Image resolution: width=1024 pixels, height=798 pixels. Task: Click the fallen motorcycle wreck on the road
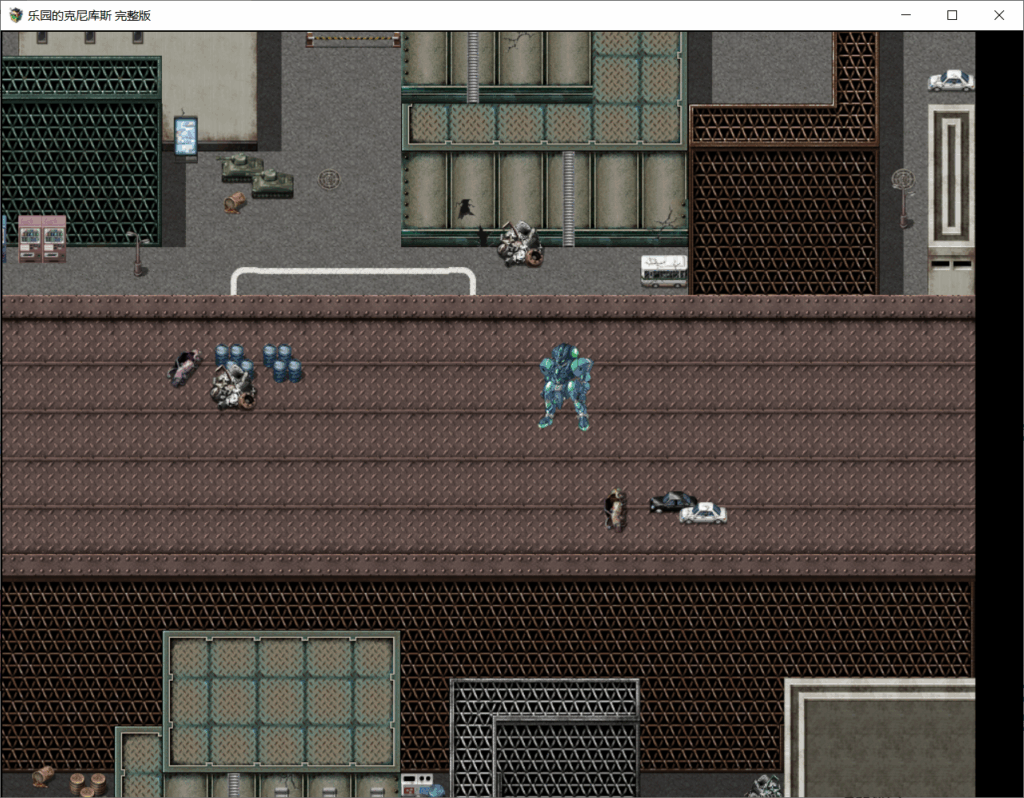pyautogui.click(x=184, y=368)
